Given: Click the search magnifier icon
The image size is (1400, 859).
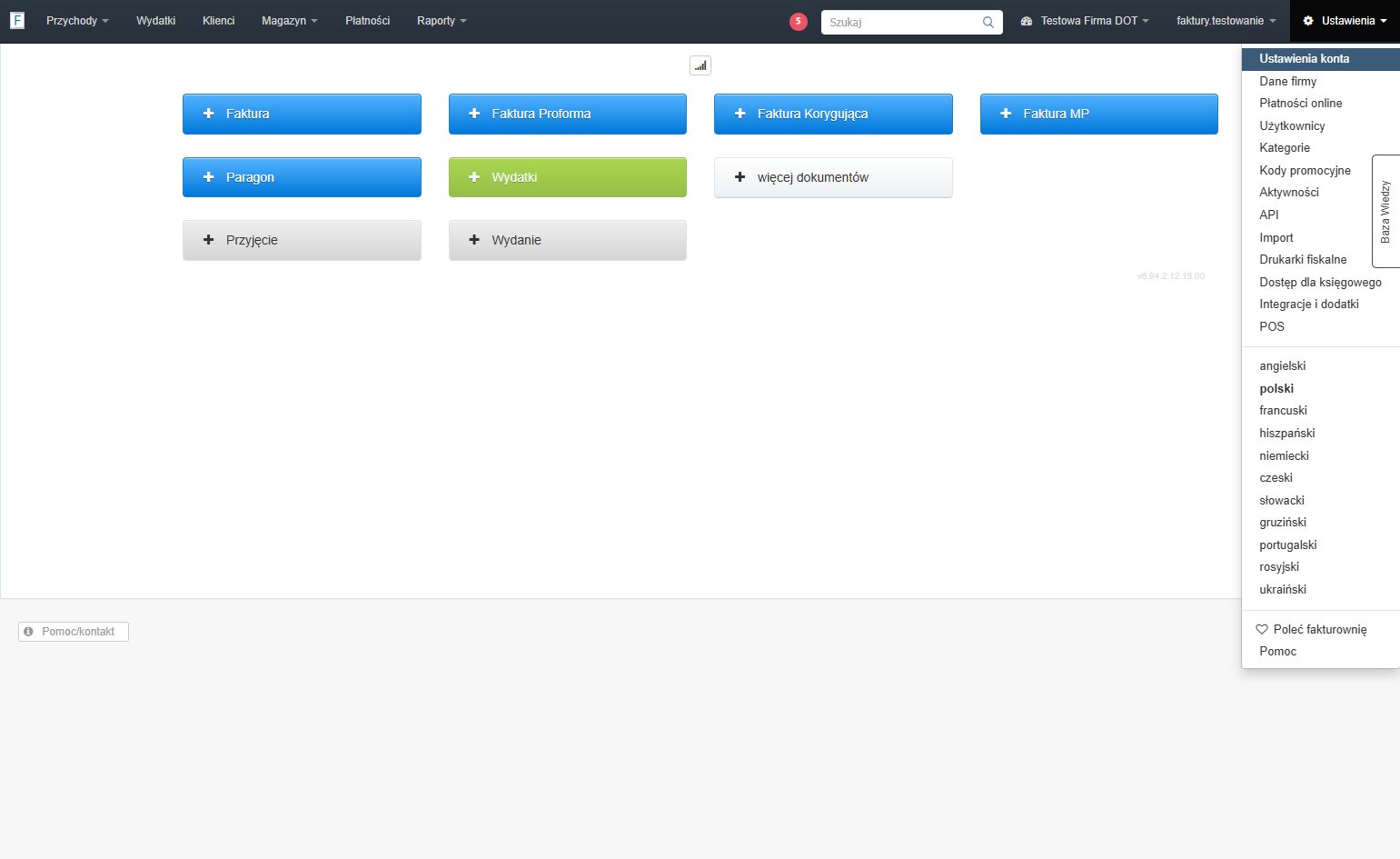Looking at the screenshot, I should [988, 22].
